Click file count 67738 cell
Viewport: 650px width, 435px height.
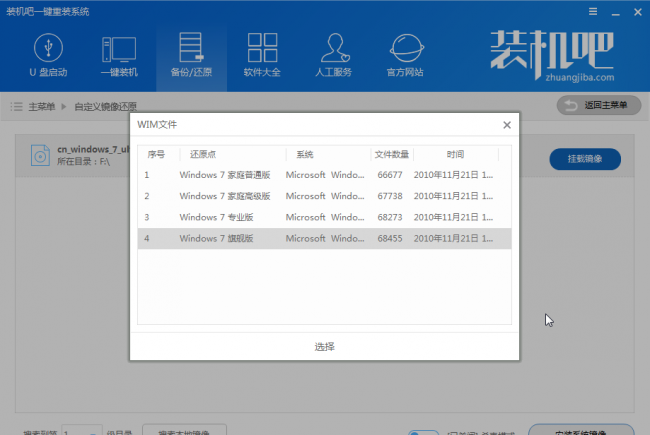pos(390,196)
